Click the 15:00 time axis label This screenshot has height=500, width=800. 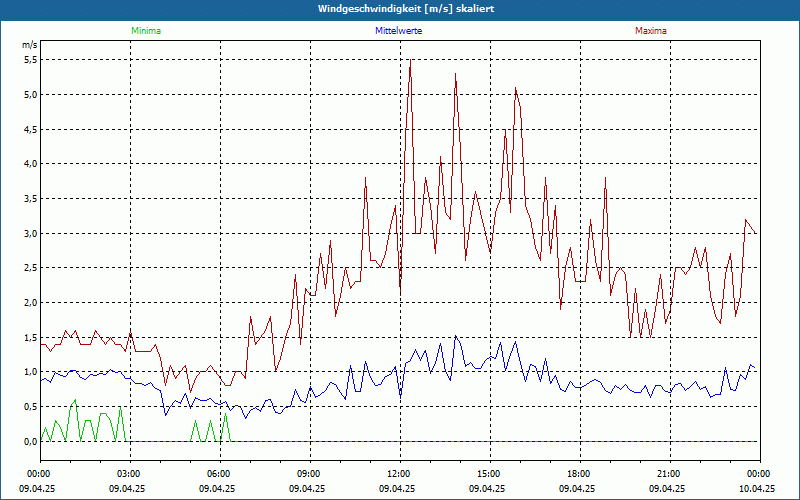click(x=489, y=474)
